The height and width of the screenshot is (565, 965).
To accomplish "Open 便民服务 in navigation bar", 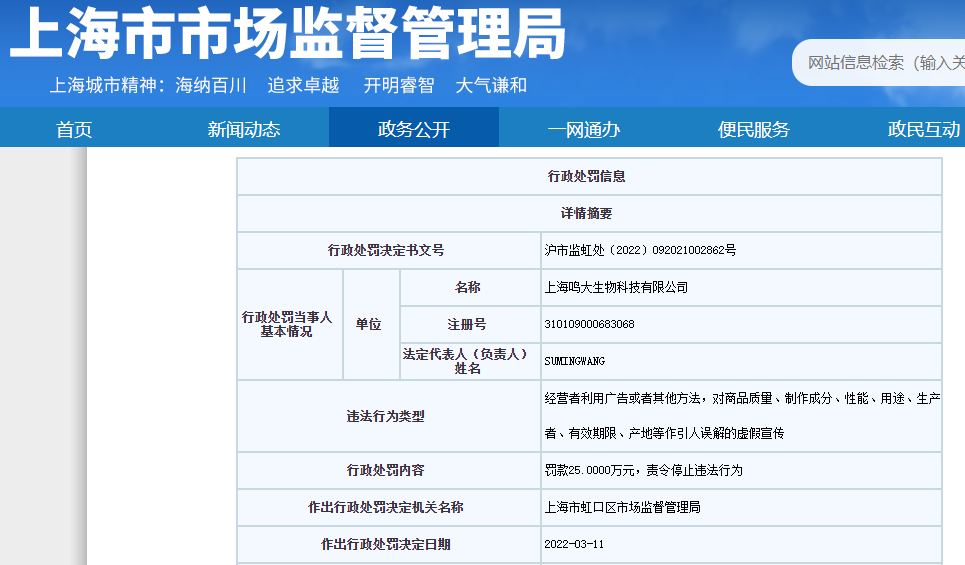I will [x=754, y=129].
